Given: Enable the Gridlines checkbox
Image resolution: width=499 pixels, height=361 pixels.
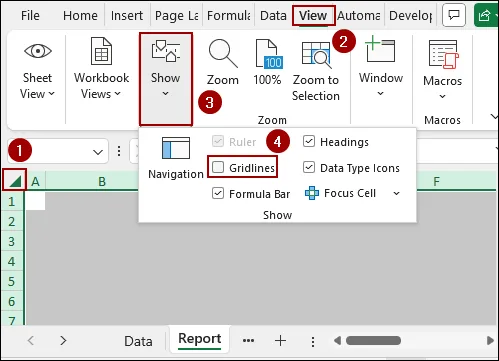Looking at the screenshot, I should pyautogui.click(x=218, y=167).
